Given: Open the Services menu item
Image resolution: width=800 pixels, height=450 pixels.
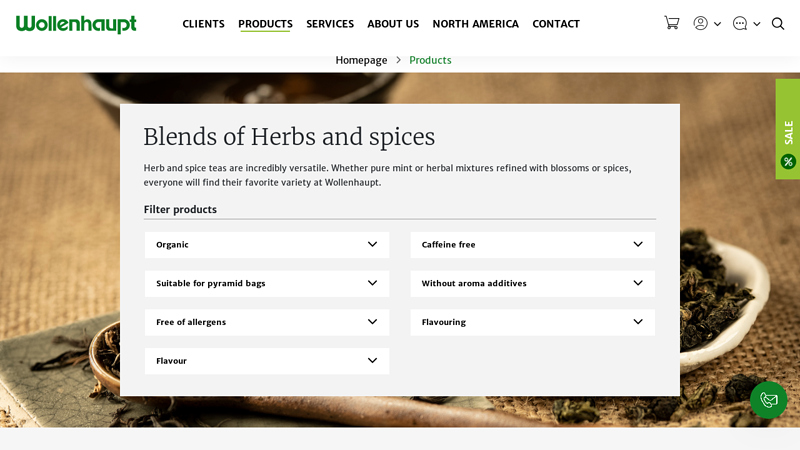Looking at the screenshot, I should [x=330, y=24].
